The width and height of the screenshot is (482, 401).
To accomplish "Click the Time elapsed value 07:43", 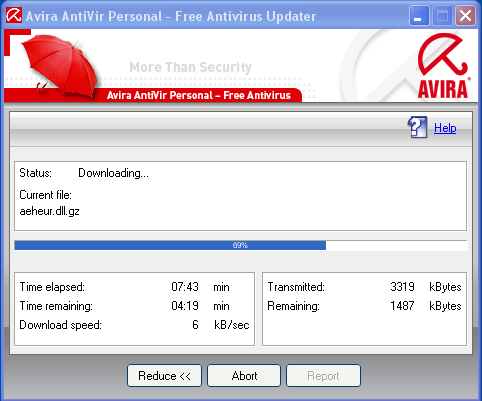I will [185, 287].
